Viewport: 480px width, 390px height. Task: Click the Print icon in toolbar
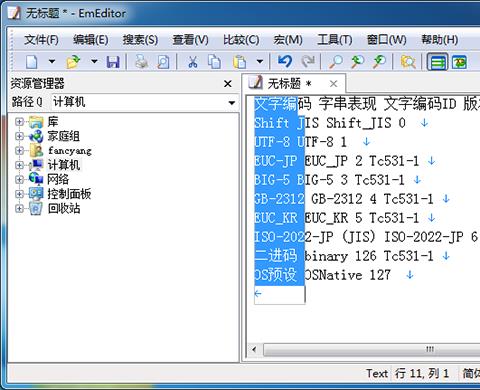pos(141,62)
